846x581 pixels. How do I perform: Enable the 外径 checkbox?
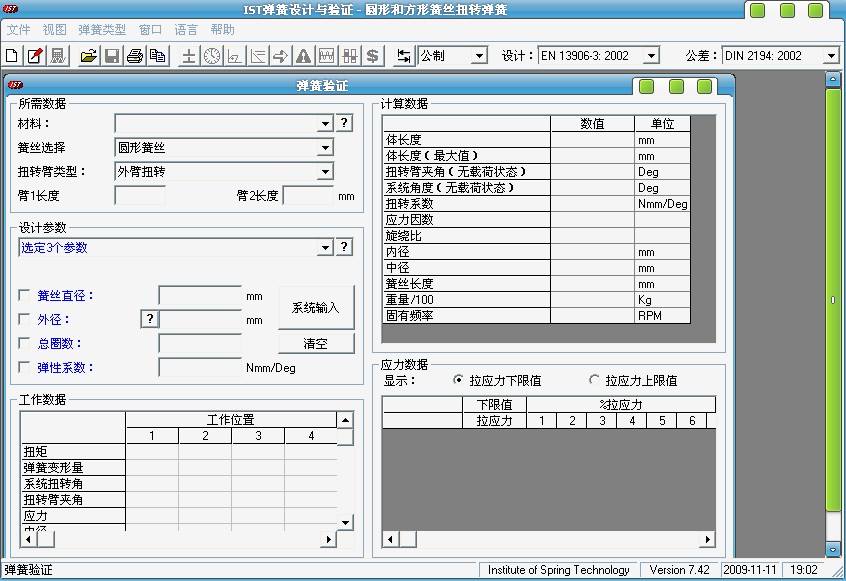coord(24,319)
